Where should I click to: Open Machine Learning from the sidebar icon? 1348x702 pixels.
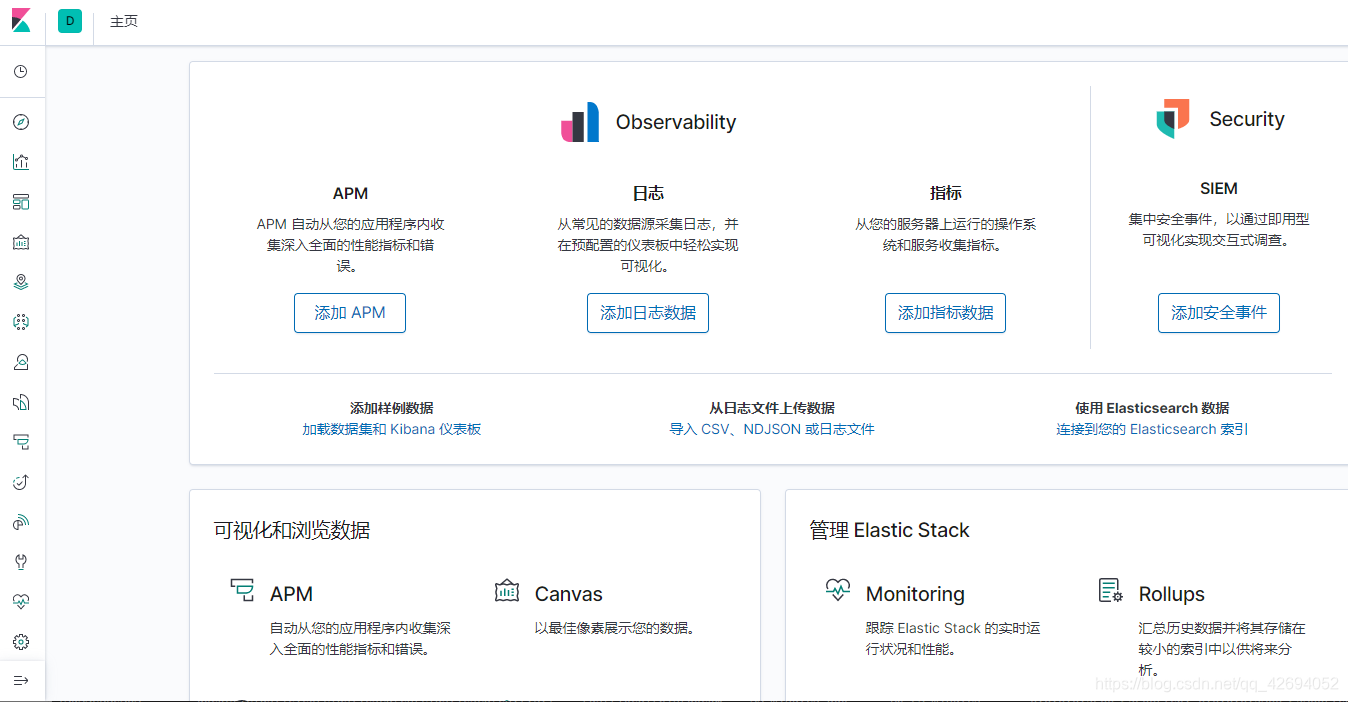[21, 322]
